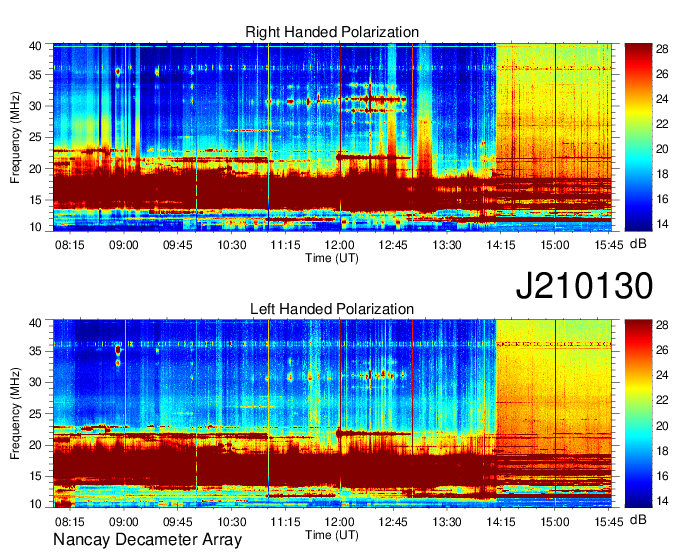The image size is (680, 552).
Task: Click the Right Handed Polarization spectrogram image
Action: point(332,137)
